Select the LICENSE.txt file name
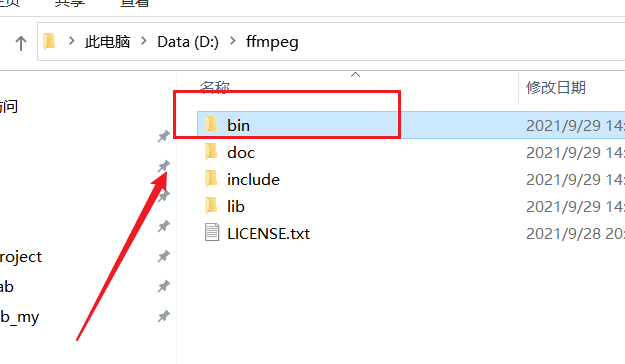 (268, 234)
